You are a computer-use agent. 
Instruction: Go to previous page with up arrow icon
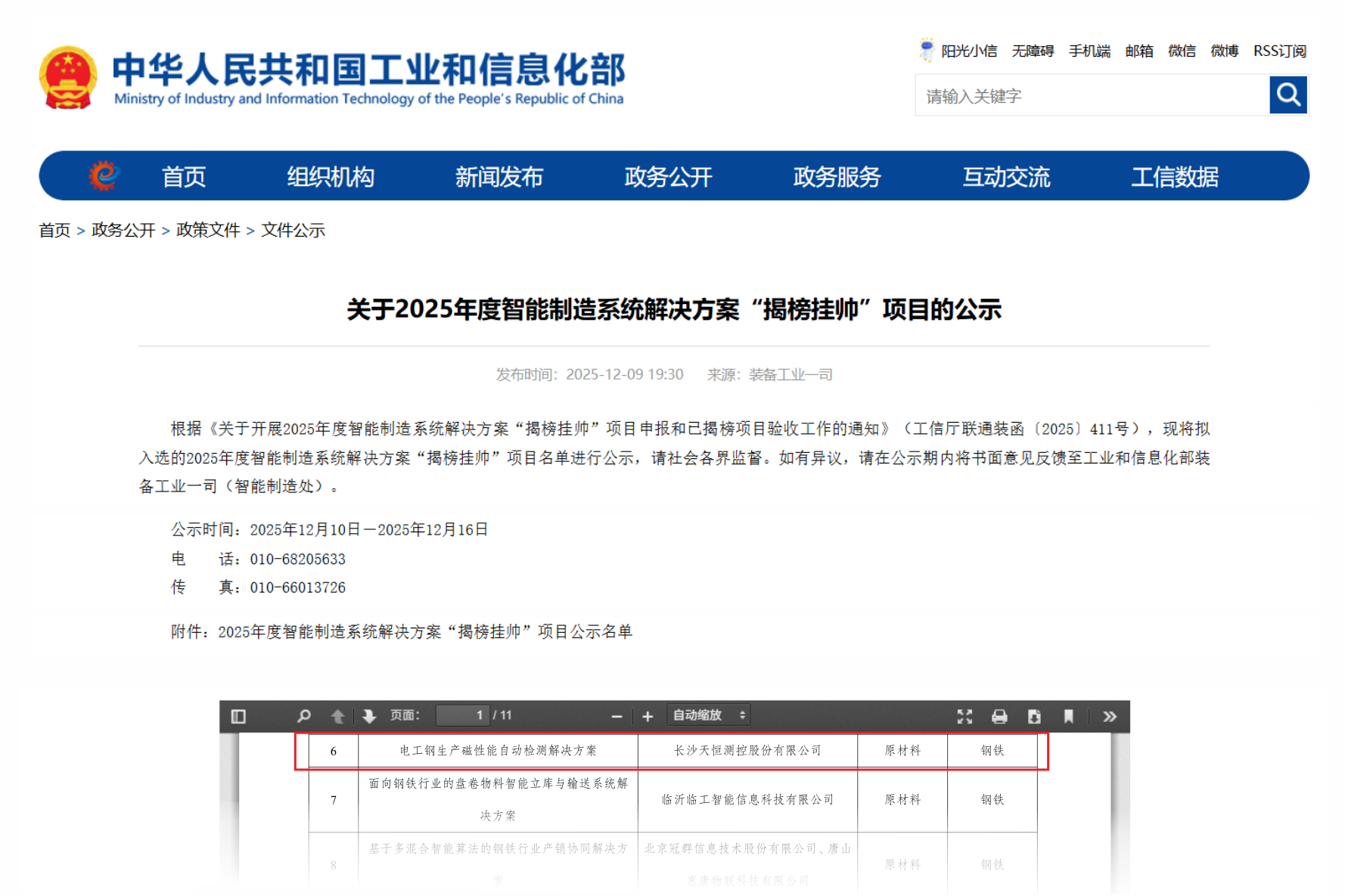338,715
